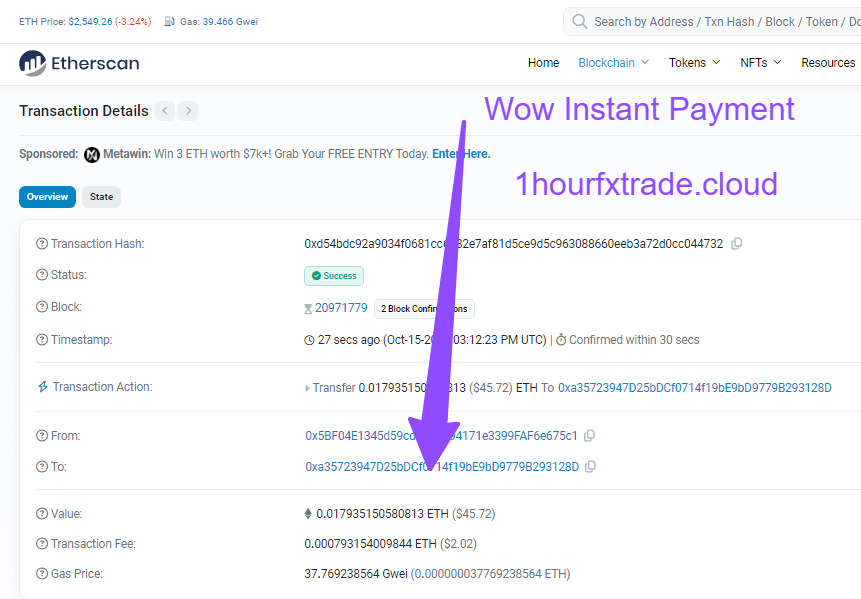Switch to the Overview tab
Screen dimensions: 861x599
tap(47, 197)
